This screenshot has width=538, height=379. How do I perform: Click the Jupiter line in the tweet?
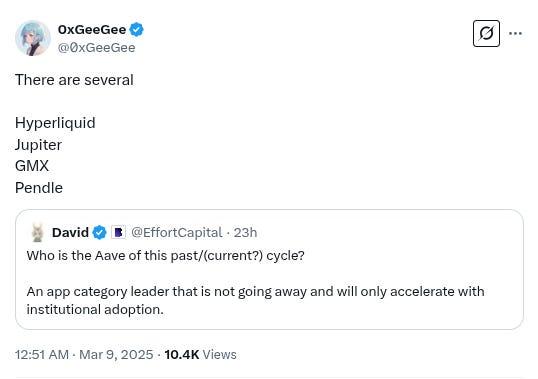(38, 145)
